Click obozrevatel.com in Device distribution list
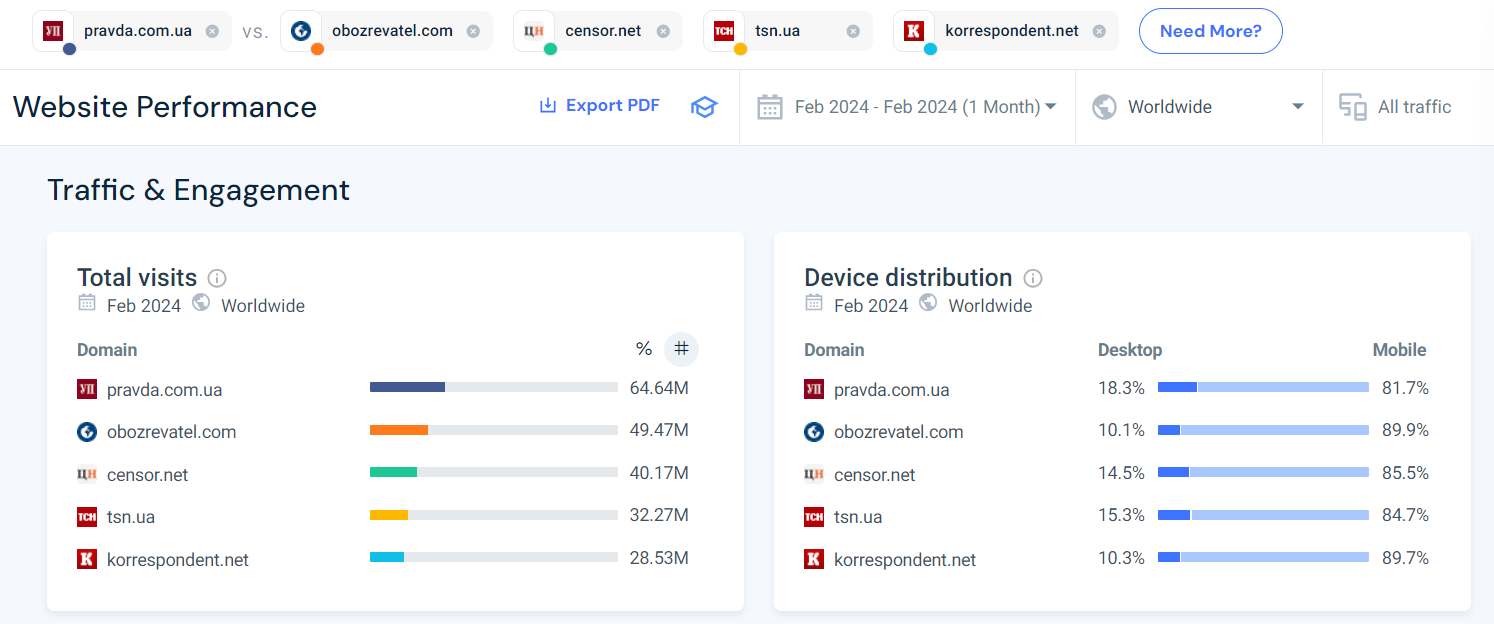The height and width of the screenshot is (624, 1494). tap(898, 432)
